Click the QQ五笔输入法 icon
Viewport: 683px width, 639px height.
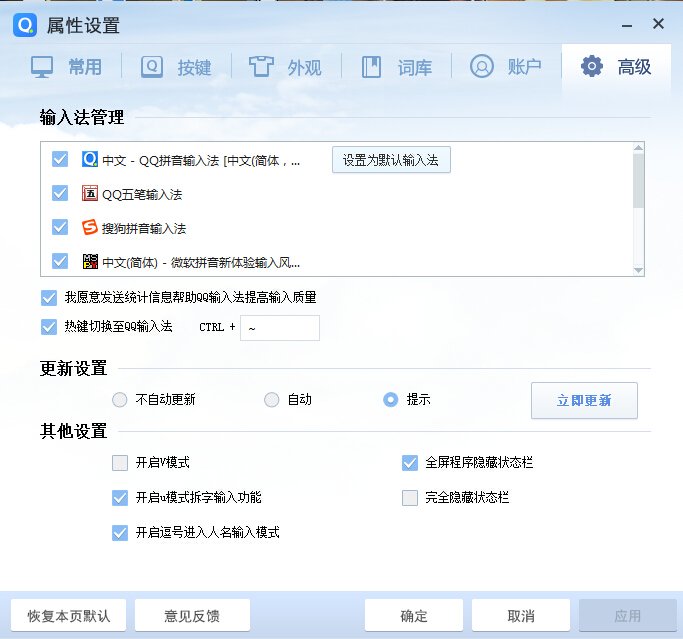(90, 194)
